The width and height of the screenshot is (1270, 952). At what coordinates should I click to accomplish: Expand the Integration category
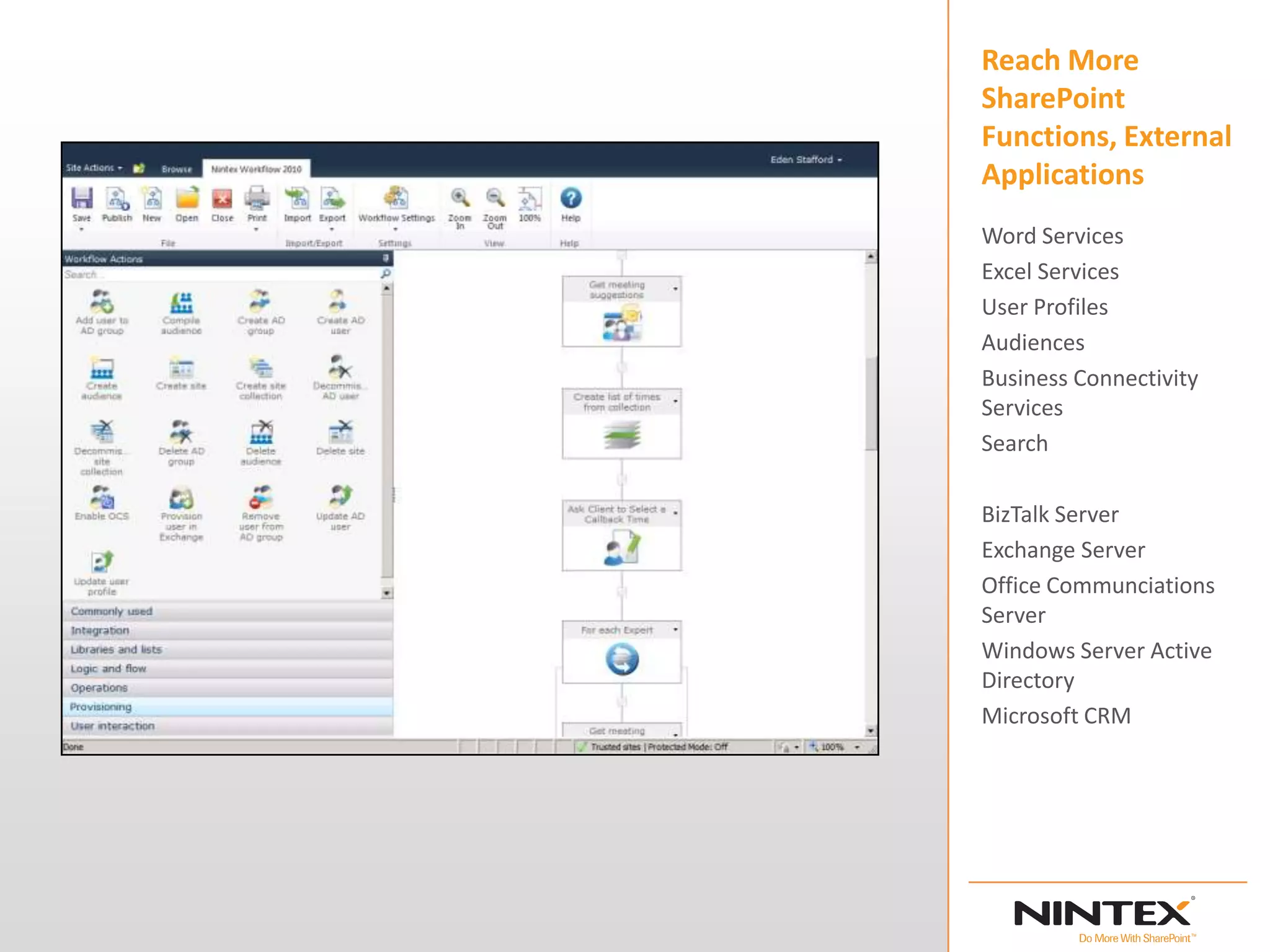coord(228,630)
